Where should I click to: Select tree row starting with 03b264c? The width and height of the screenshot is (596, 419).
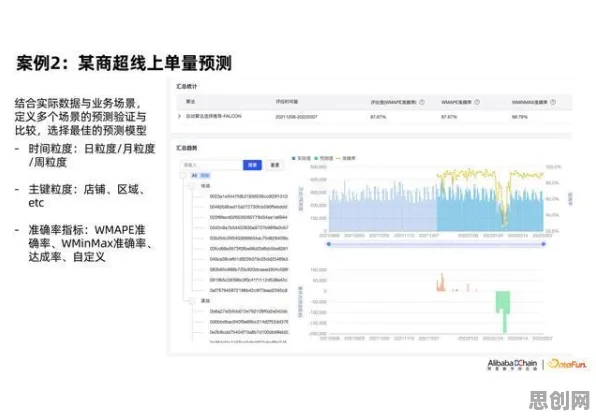coord(249,238)
